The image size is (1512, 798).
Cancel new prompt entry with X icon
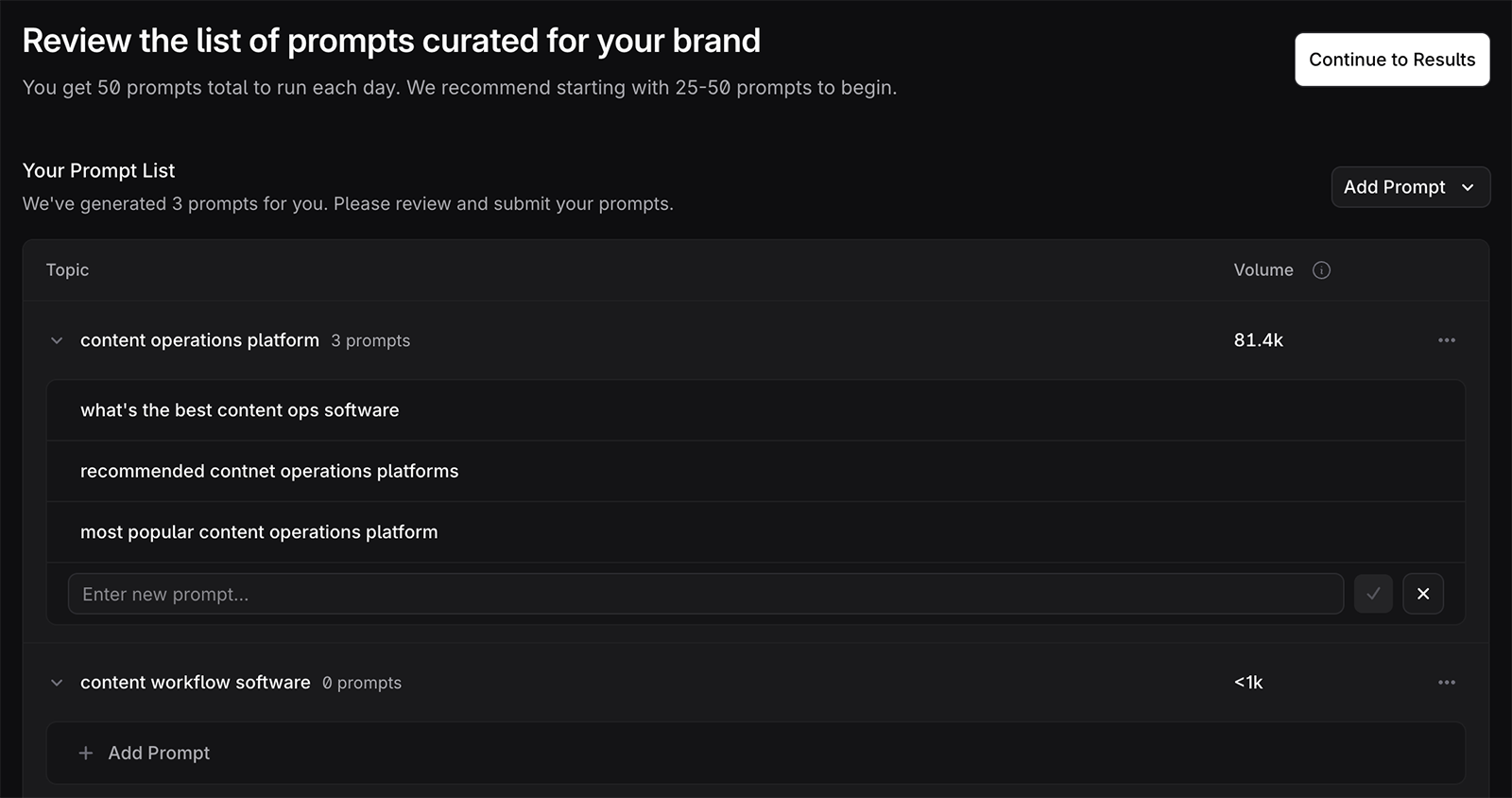pos(1422,594)
